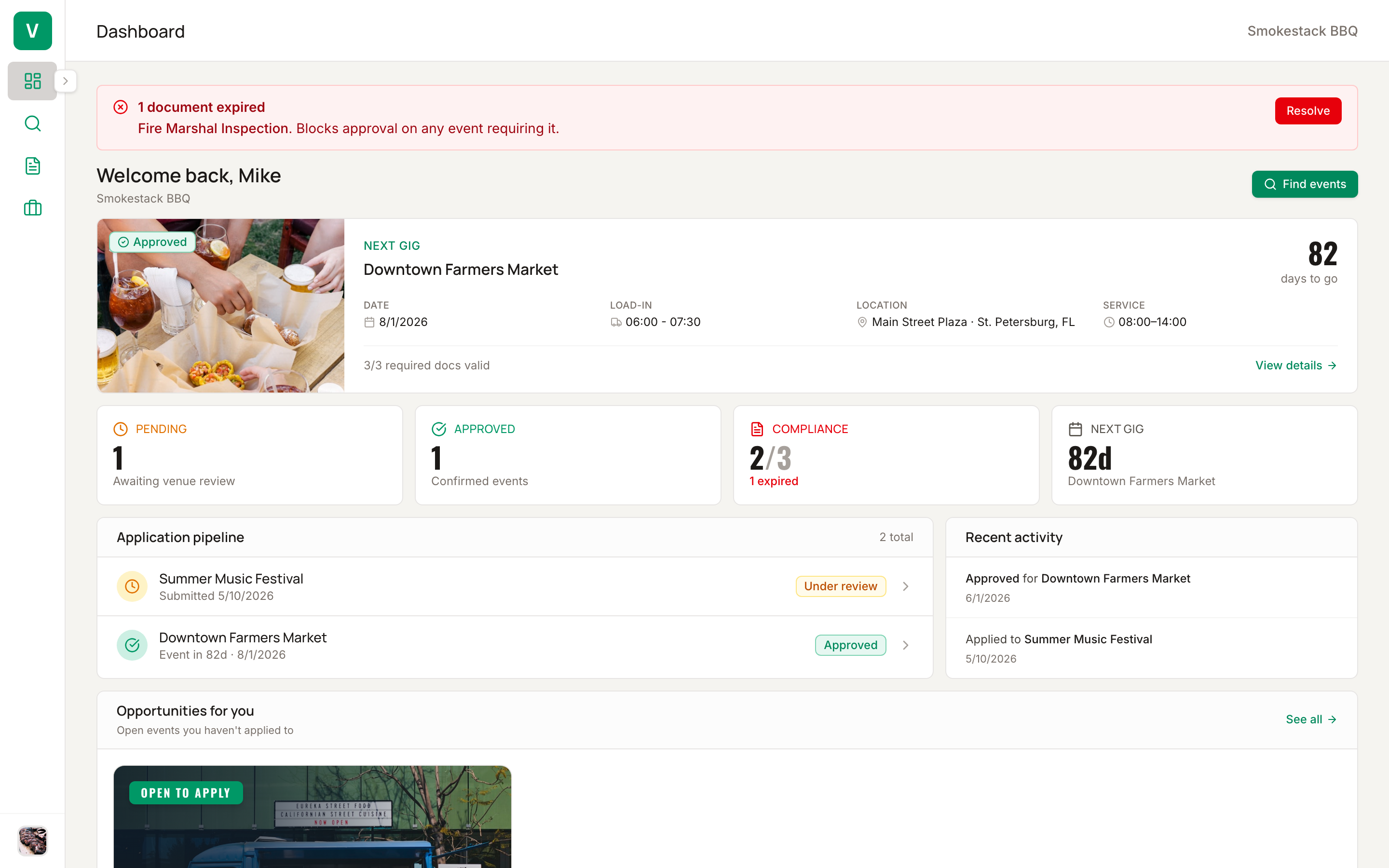Image resolution: width=1389 pixels, height=868 pixels.
Task: Click the Next Gig calendar icon in stat card
Action: (1075, 429)
